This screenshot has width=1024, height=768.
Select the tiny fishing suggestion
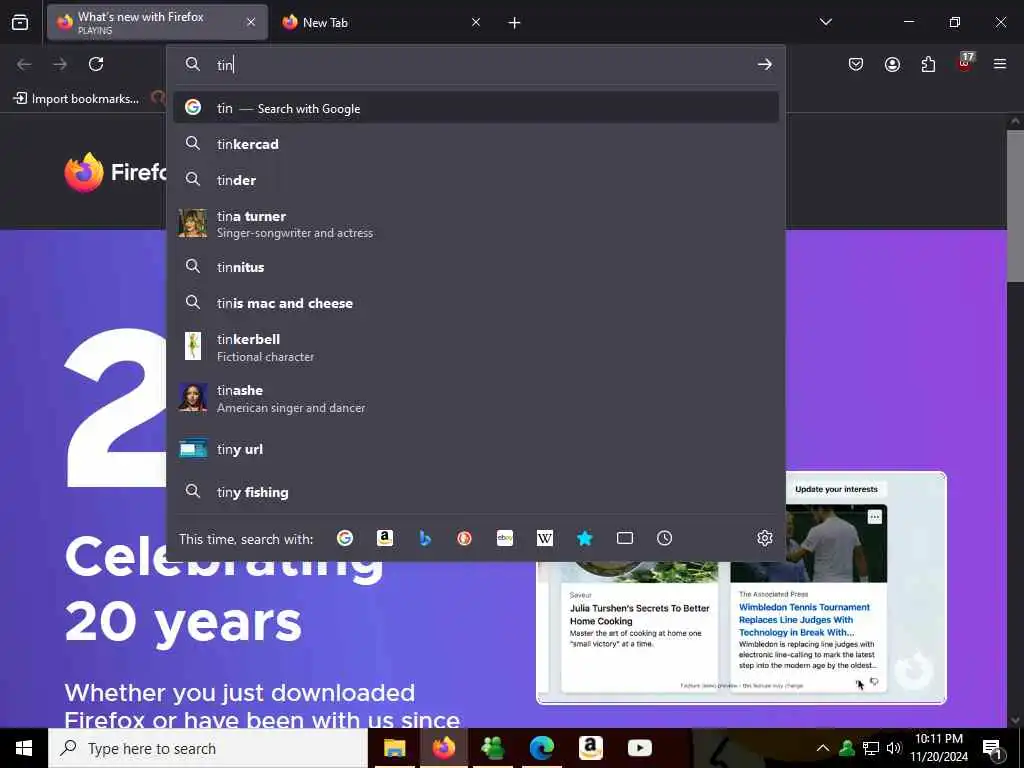coord(476,492)
